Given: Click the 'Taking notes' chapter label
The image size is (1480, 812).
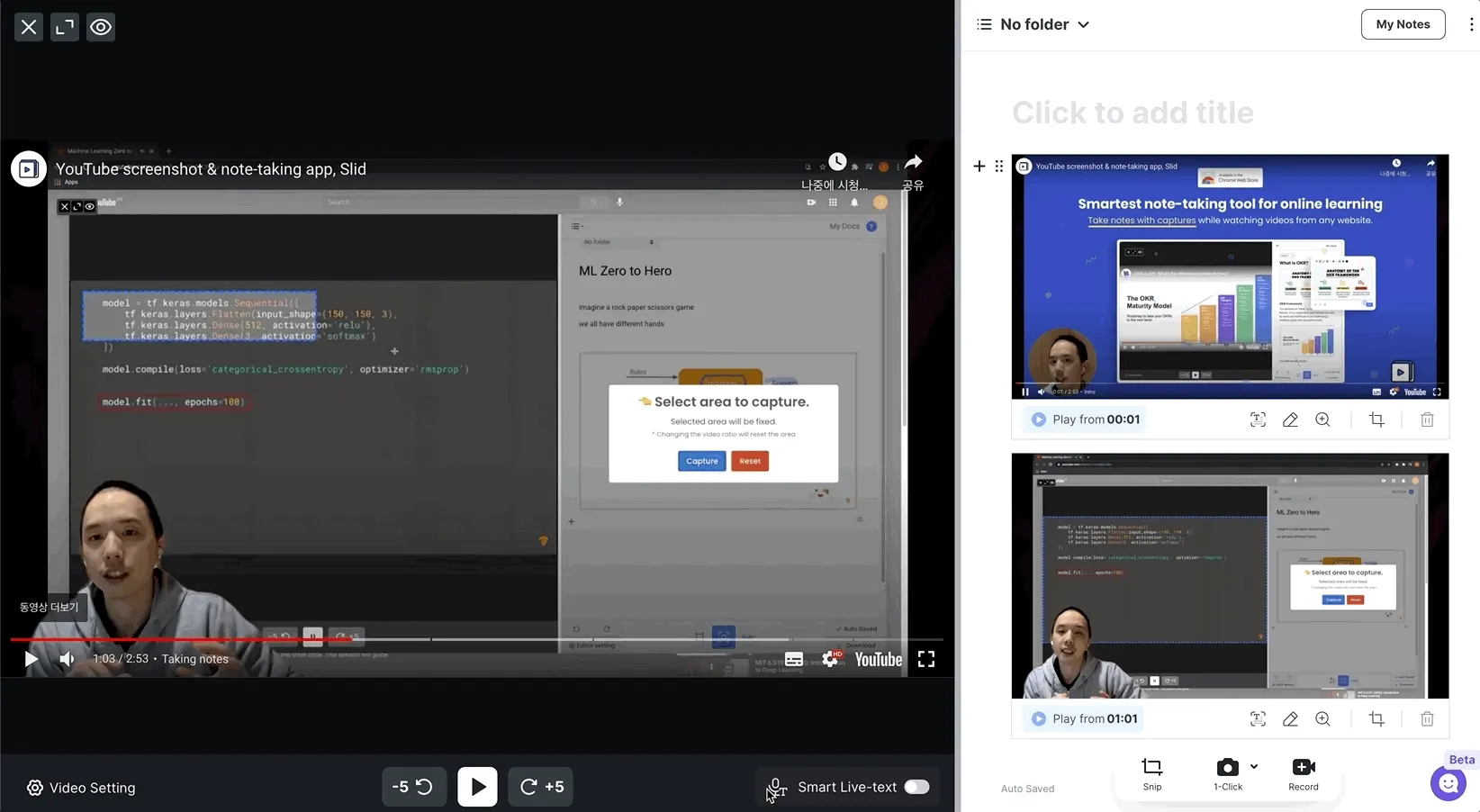Looking at the screenshot, I should coord(194,659).
